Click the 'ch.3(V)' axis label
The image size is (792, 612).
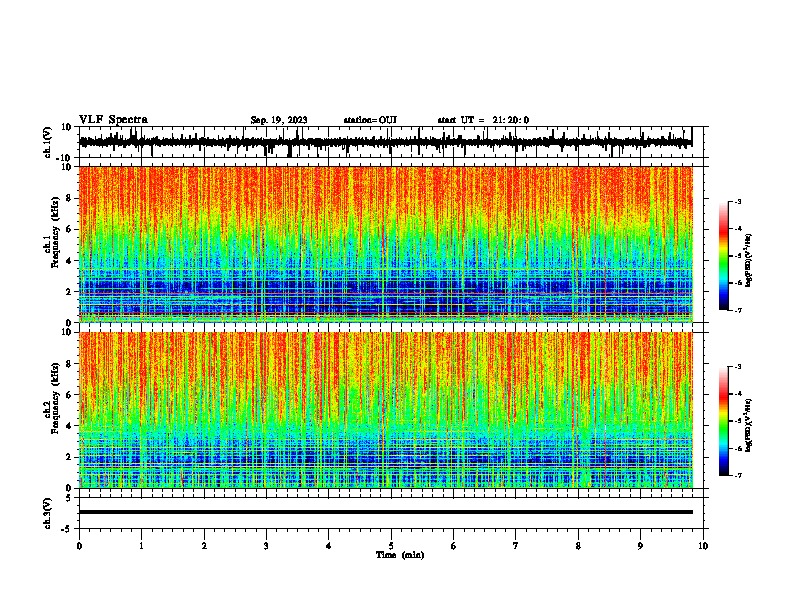(47, 513)
